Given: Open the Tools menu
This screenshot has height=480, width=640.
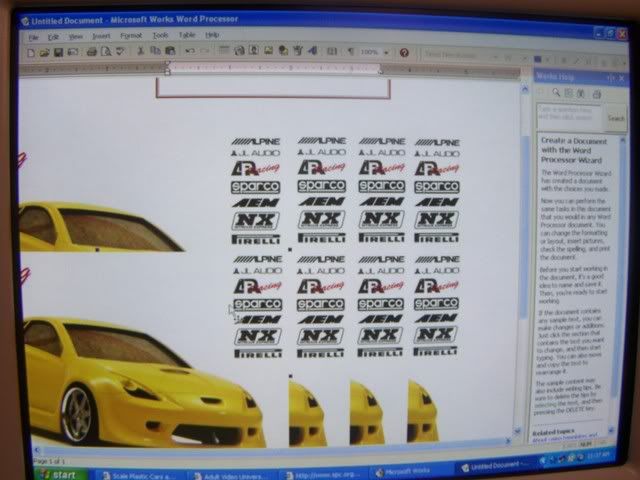Looking at the screenshot, I should pyautogui.click(x=160, y=36).
